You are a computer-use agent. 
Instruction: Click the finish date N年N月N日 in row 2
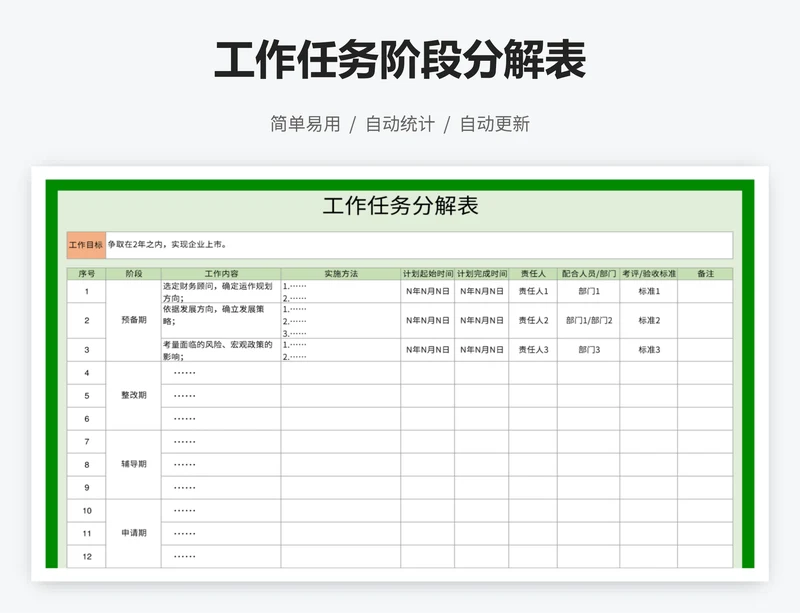482,321
